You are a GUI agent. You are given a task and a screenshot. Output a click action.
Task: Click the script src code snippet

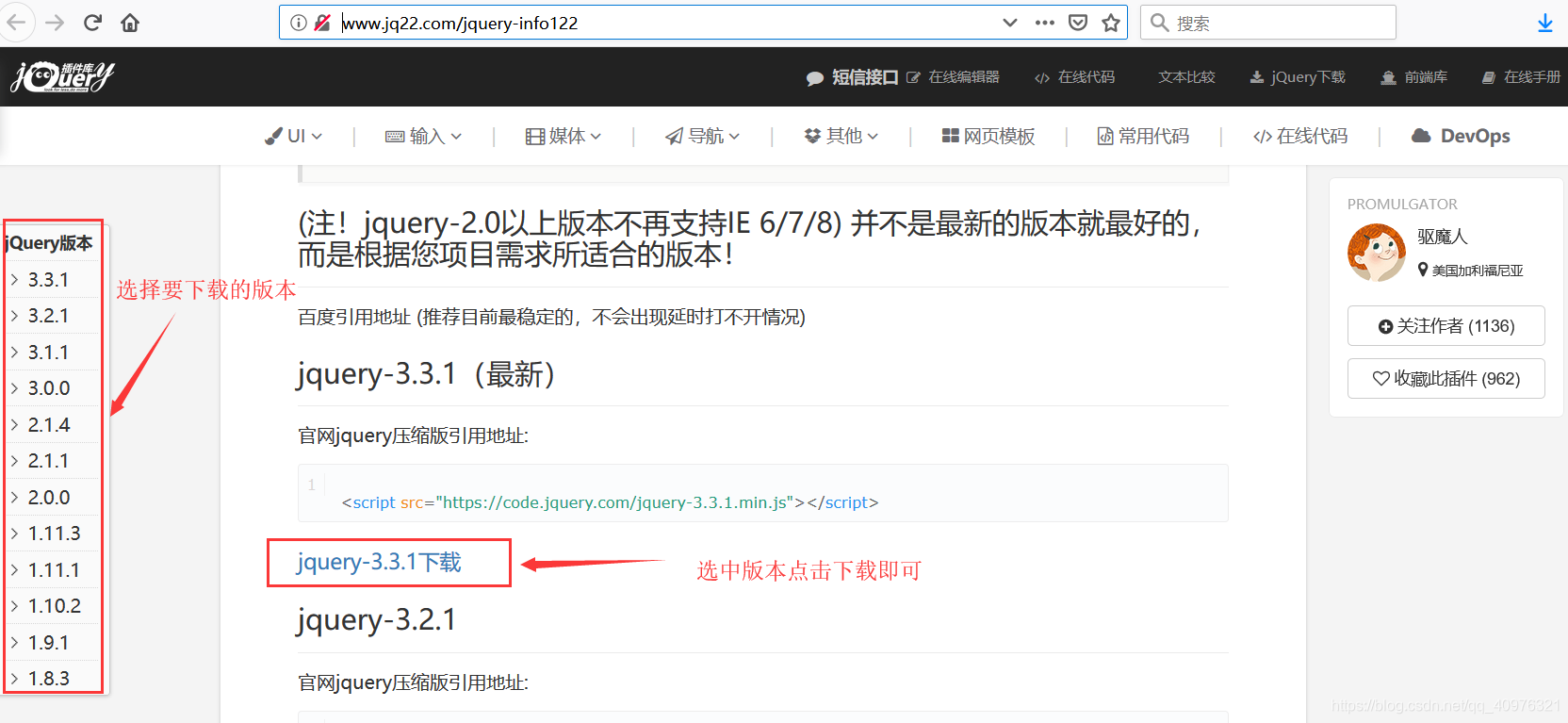coord(610,502)
